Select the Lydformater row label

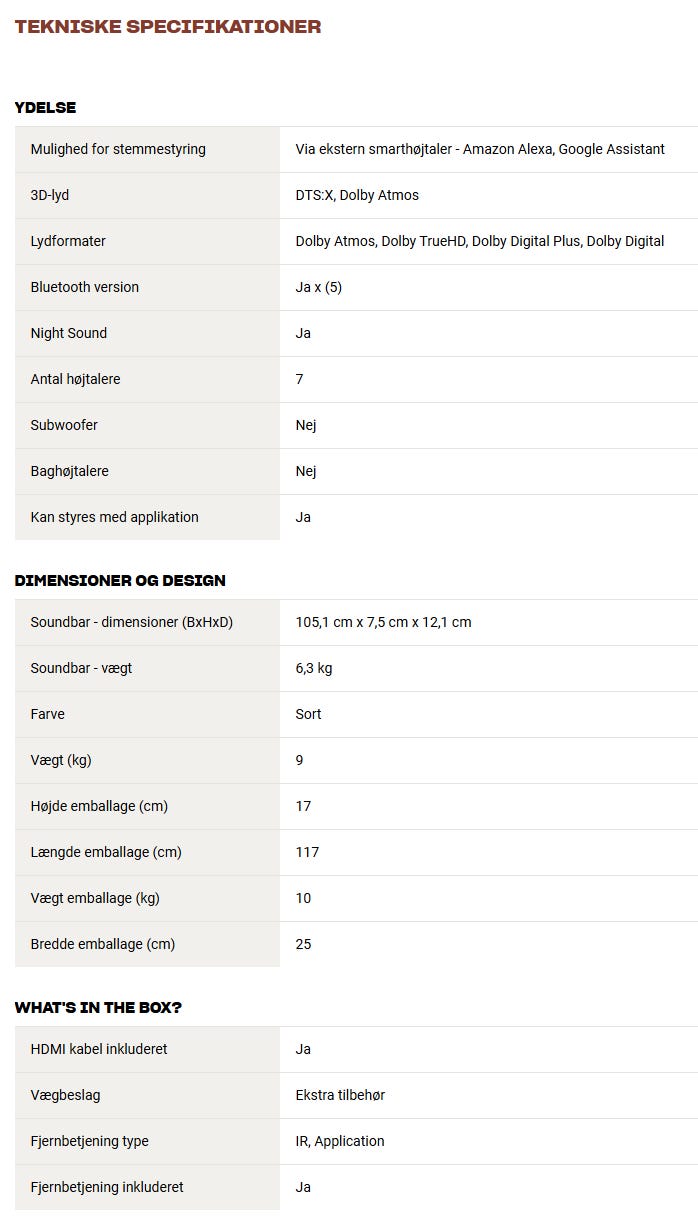[x=68, y=241]
